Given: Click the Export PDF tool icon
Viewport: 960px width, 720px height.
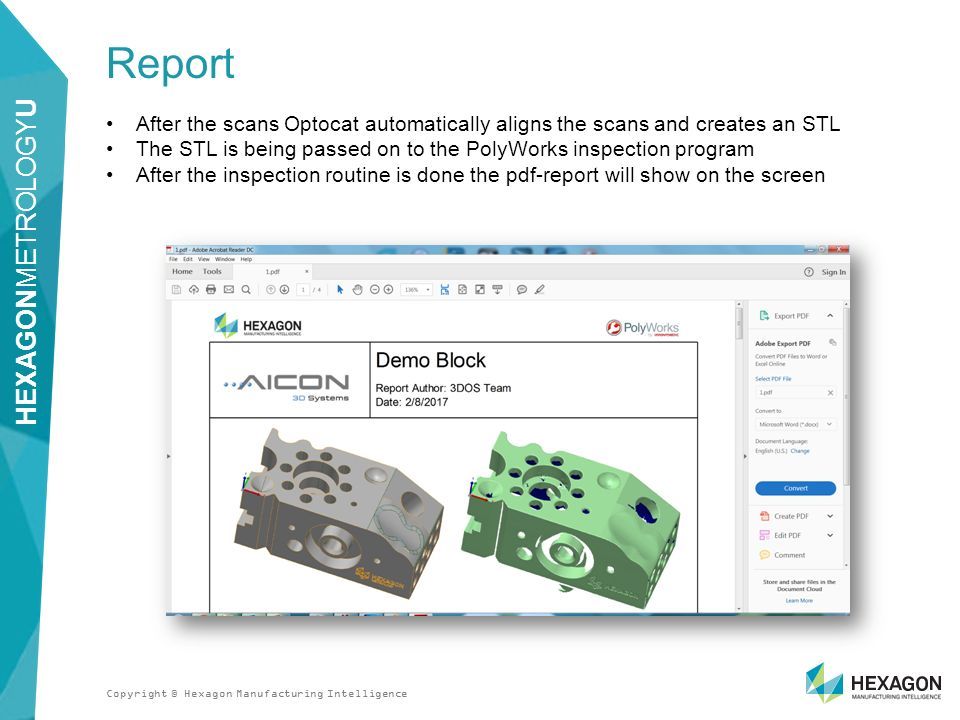Looking at the screenshot, I should click(764, 315).
